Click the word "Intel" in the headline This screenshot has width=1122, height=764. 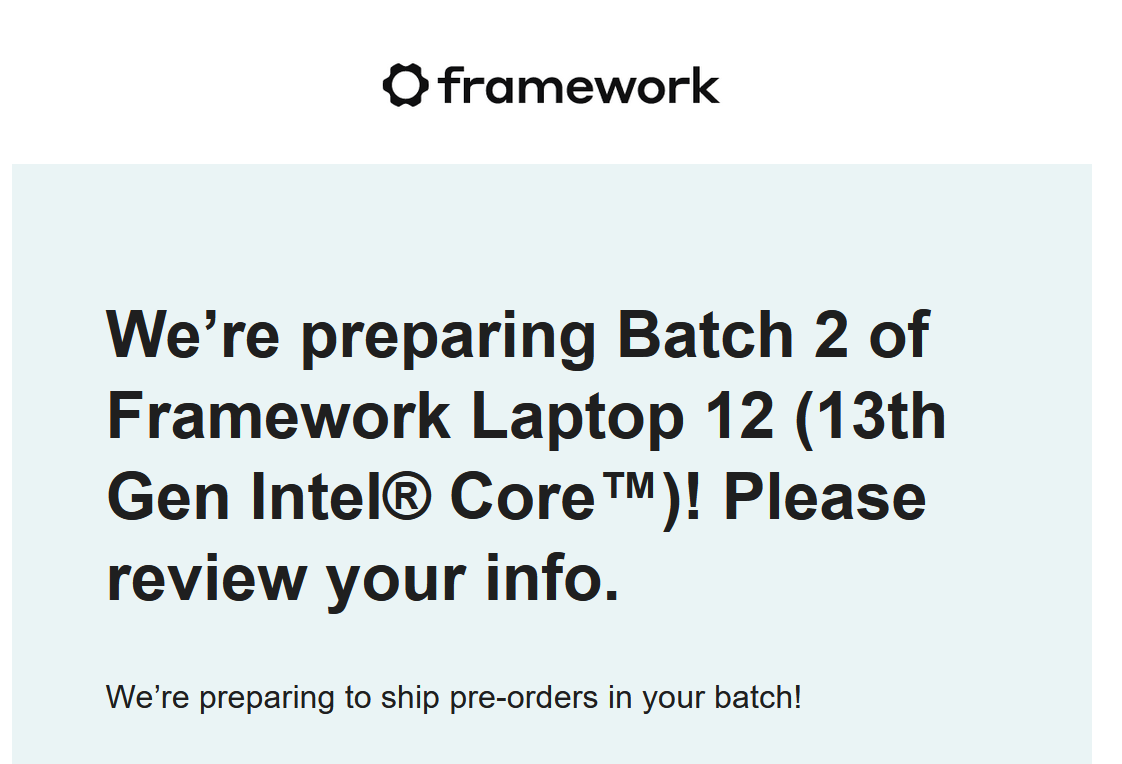[x=315, y=496]
